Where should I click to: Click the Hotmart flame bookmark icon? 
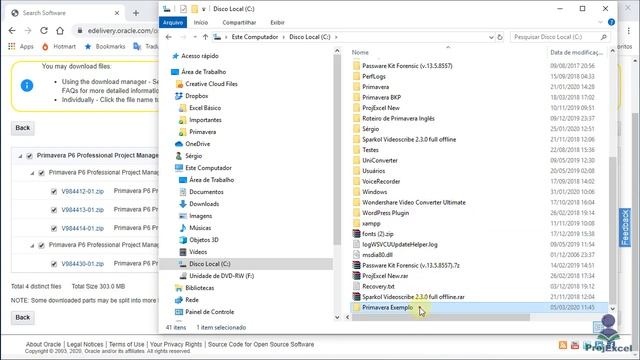(45, 47)
